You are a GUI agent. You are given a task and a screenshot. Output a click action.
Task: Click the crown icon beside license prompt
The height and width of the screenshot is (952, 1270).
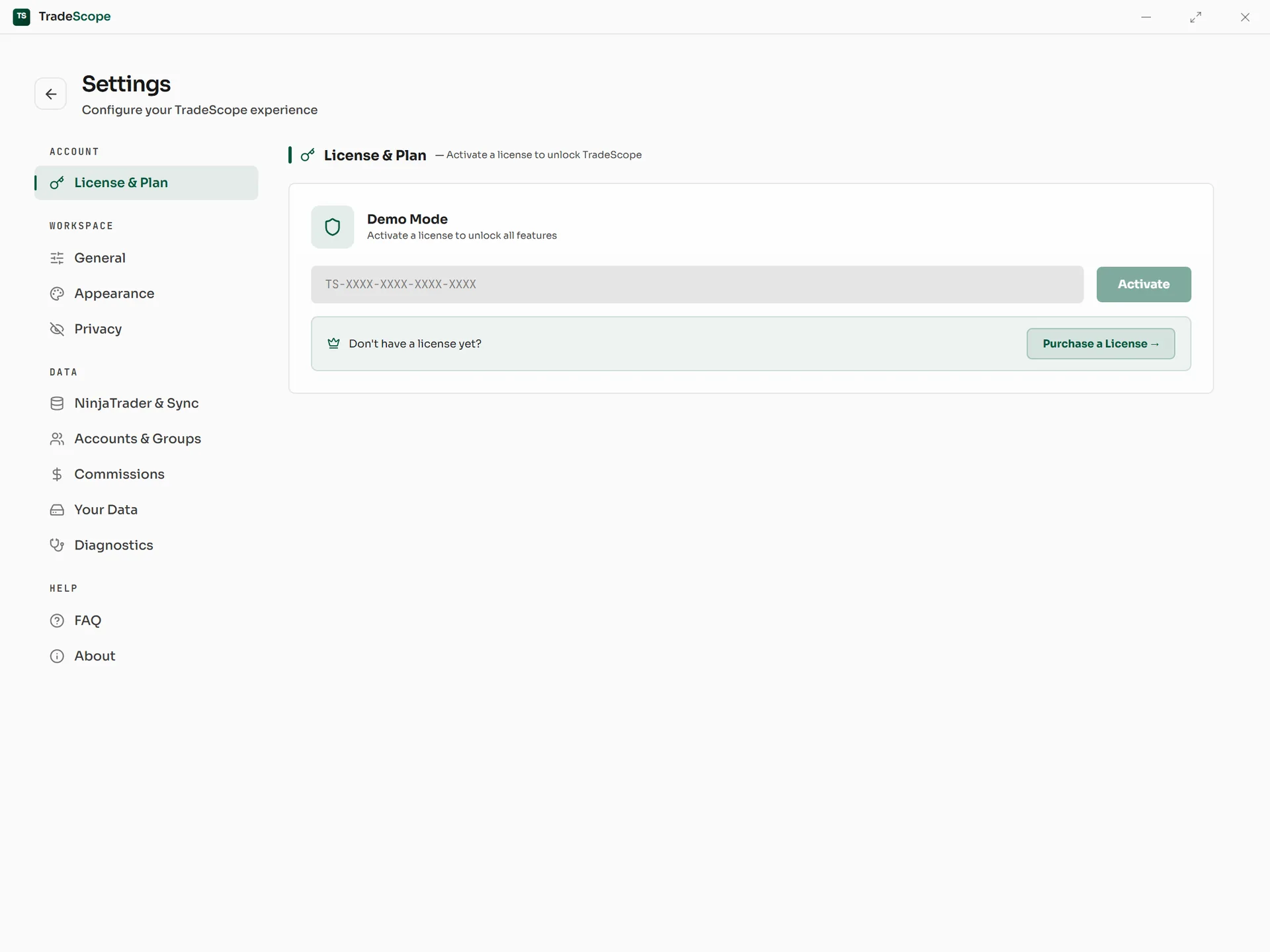point(333,343)
